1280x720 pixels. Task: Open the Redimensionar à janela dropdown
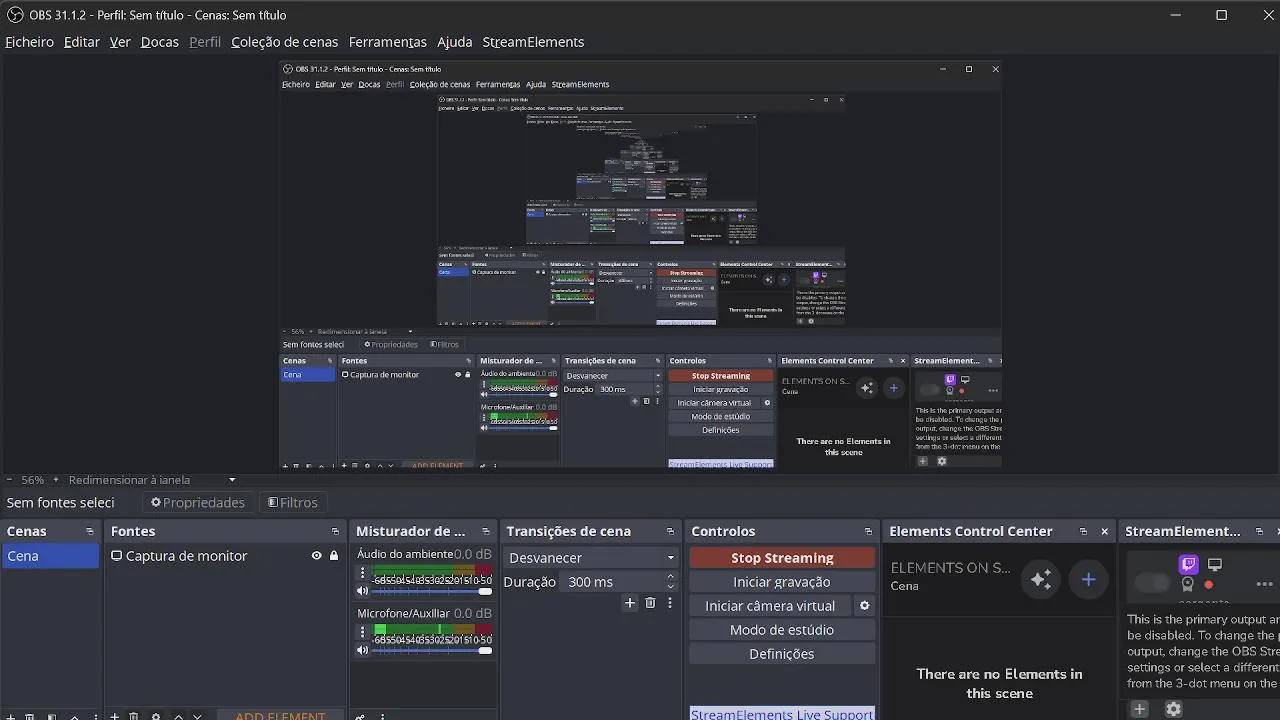[x=152, y=480]
